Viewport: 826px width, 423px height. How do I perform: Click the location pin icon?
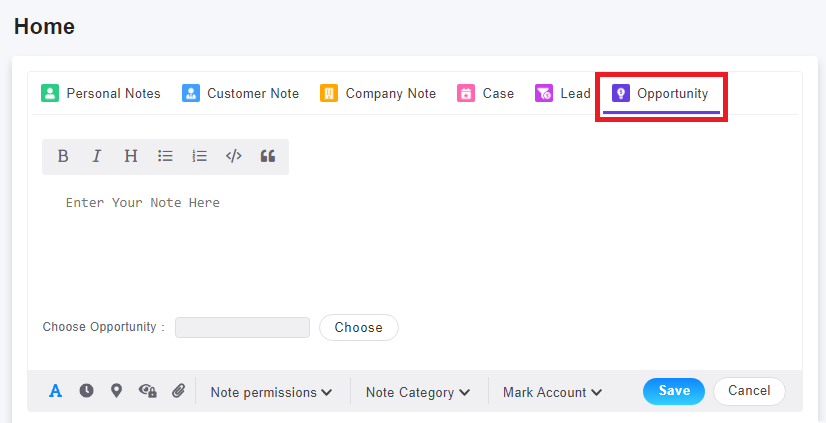[x=116, y=391]
